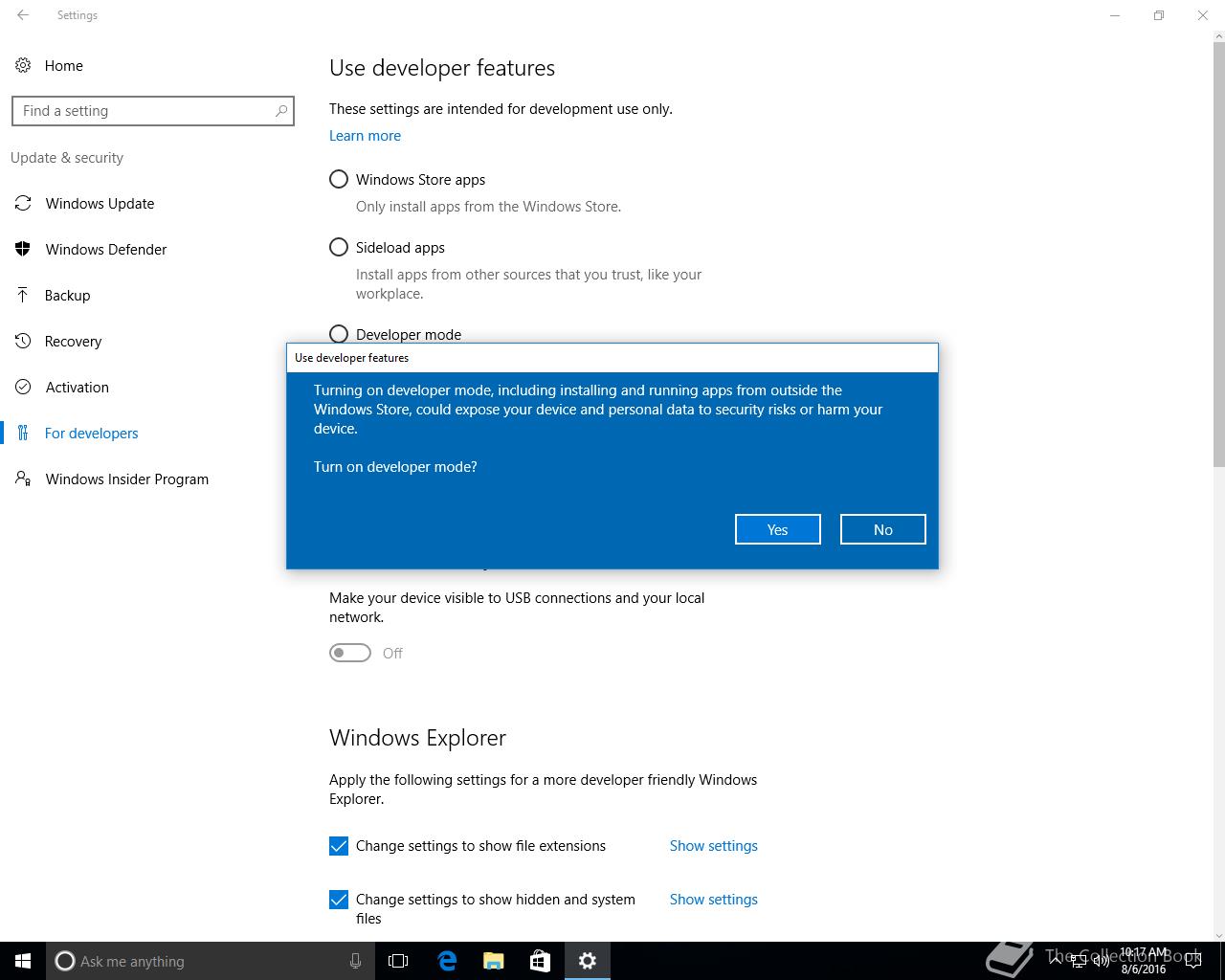Click the Settings gear on the taskbar

coord(588,961)
